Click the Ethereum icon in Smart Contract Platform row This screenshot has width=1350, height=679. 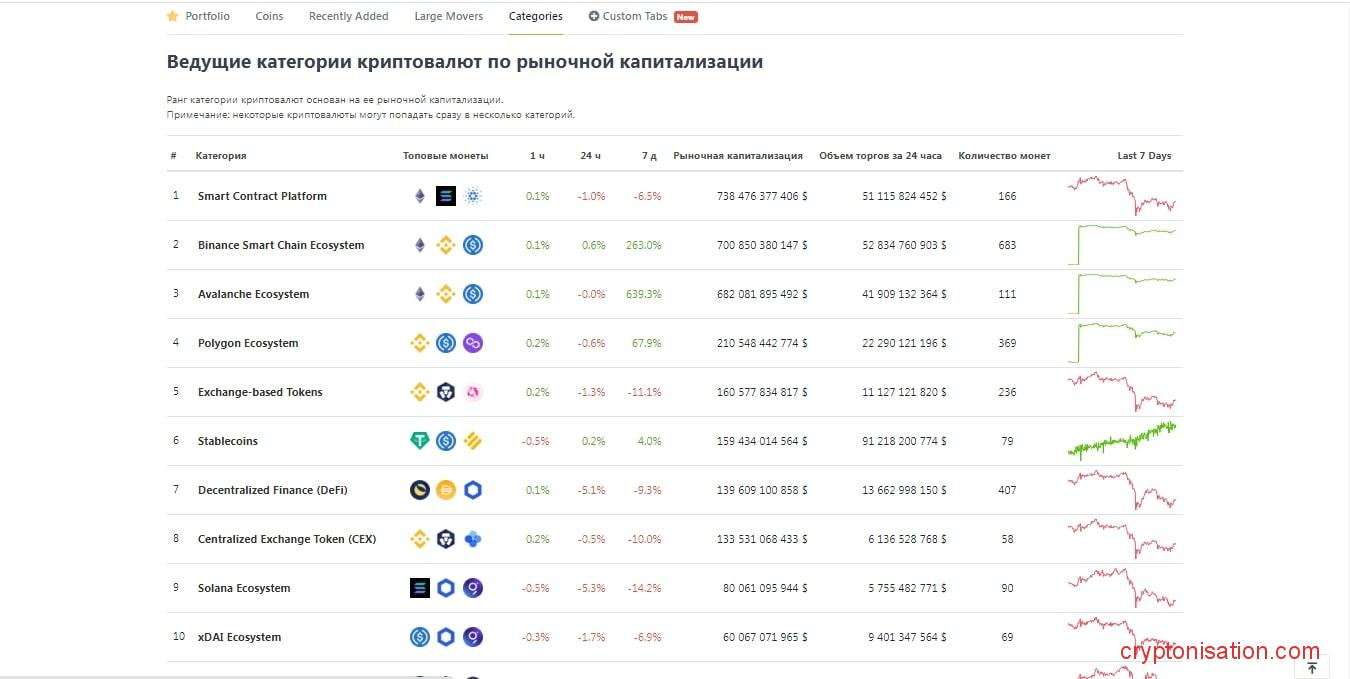420,196
